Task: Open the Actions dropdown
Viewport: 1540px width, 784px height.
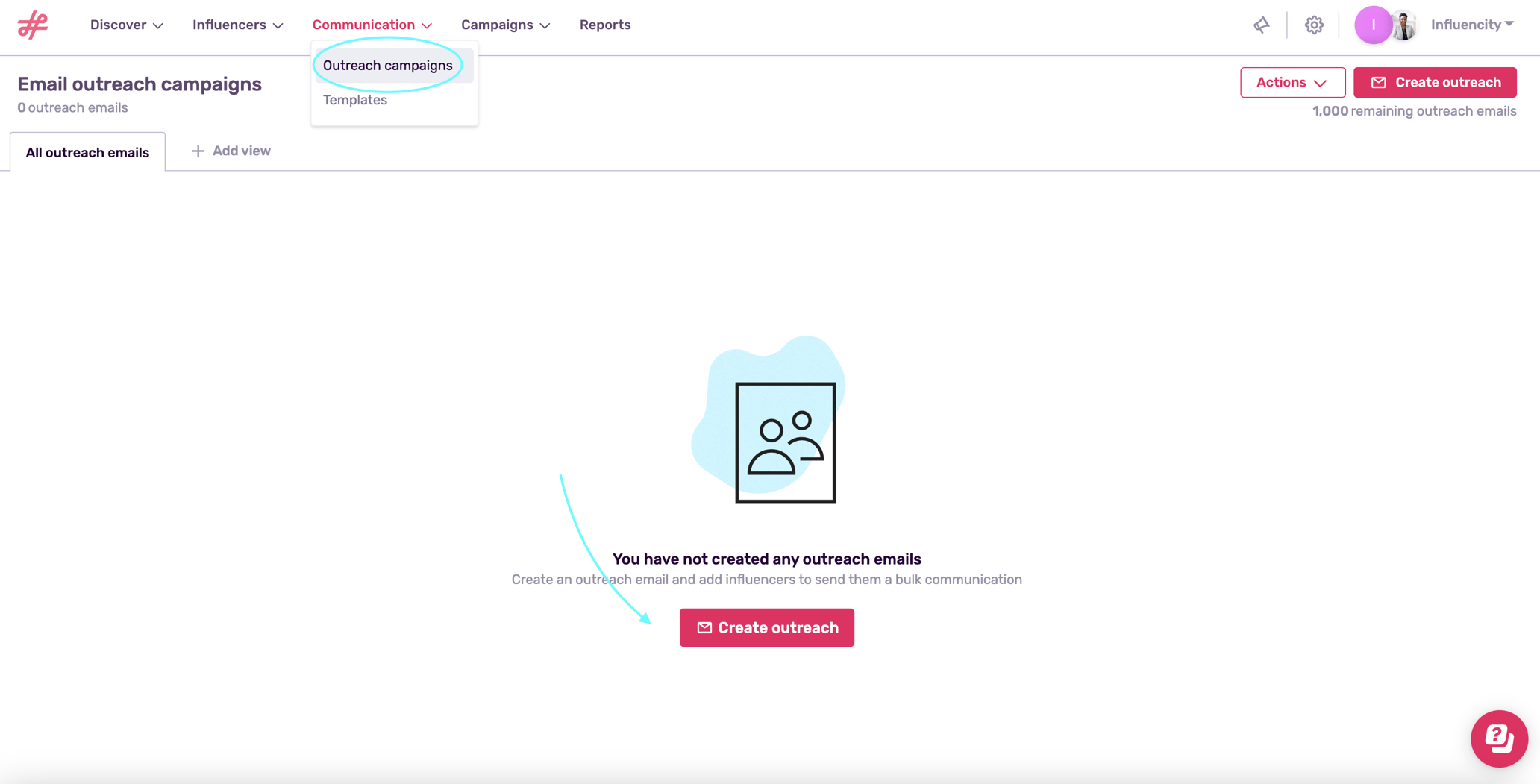Action: [x=1292, y=82]
